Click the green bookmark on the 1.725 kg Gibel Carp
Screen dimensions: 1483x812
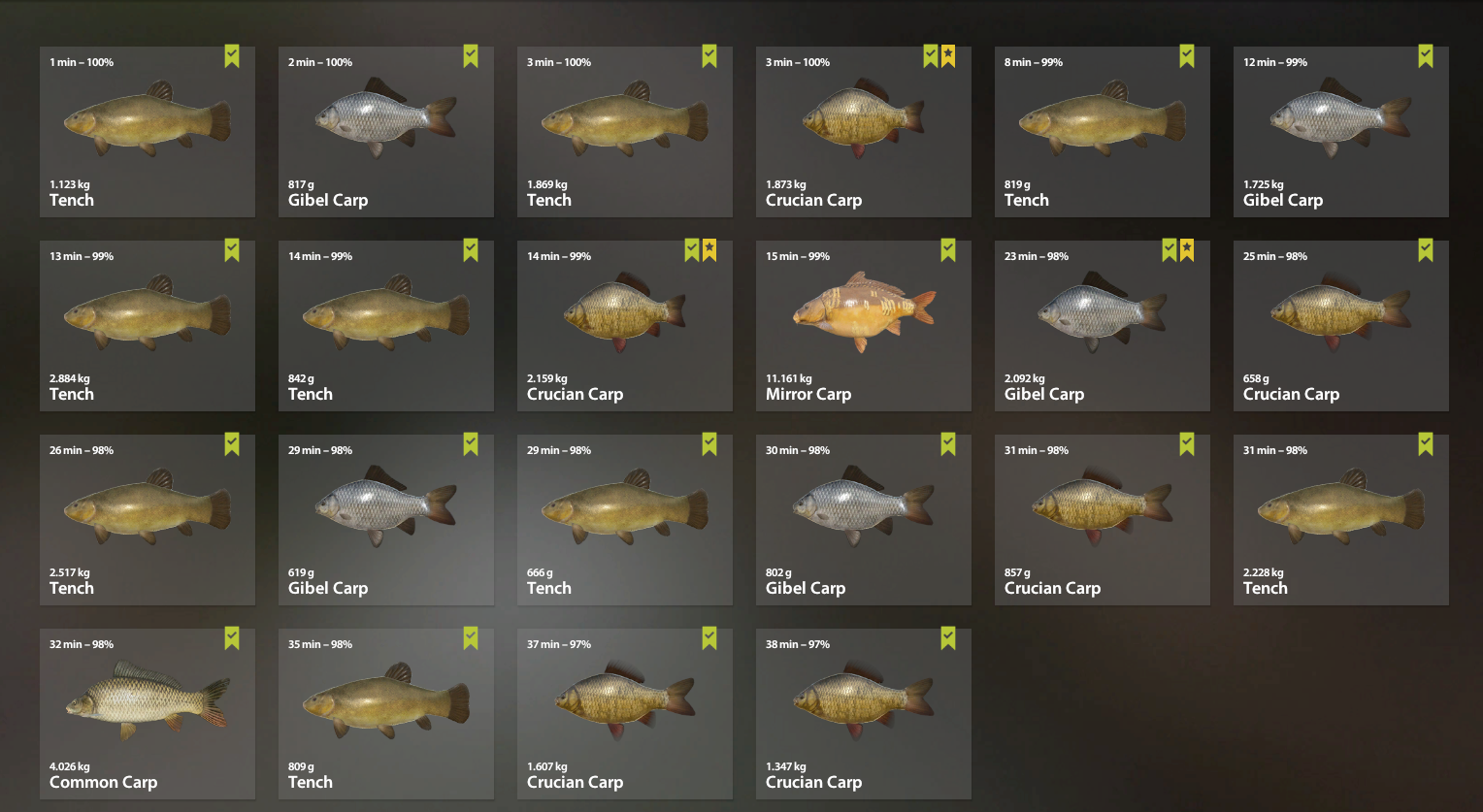tap(1426, 56)
